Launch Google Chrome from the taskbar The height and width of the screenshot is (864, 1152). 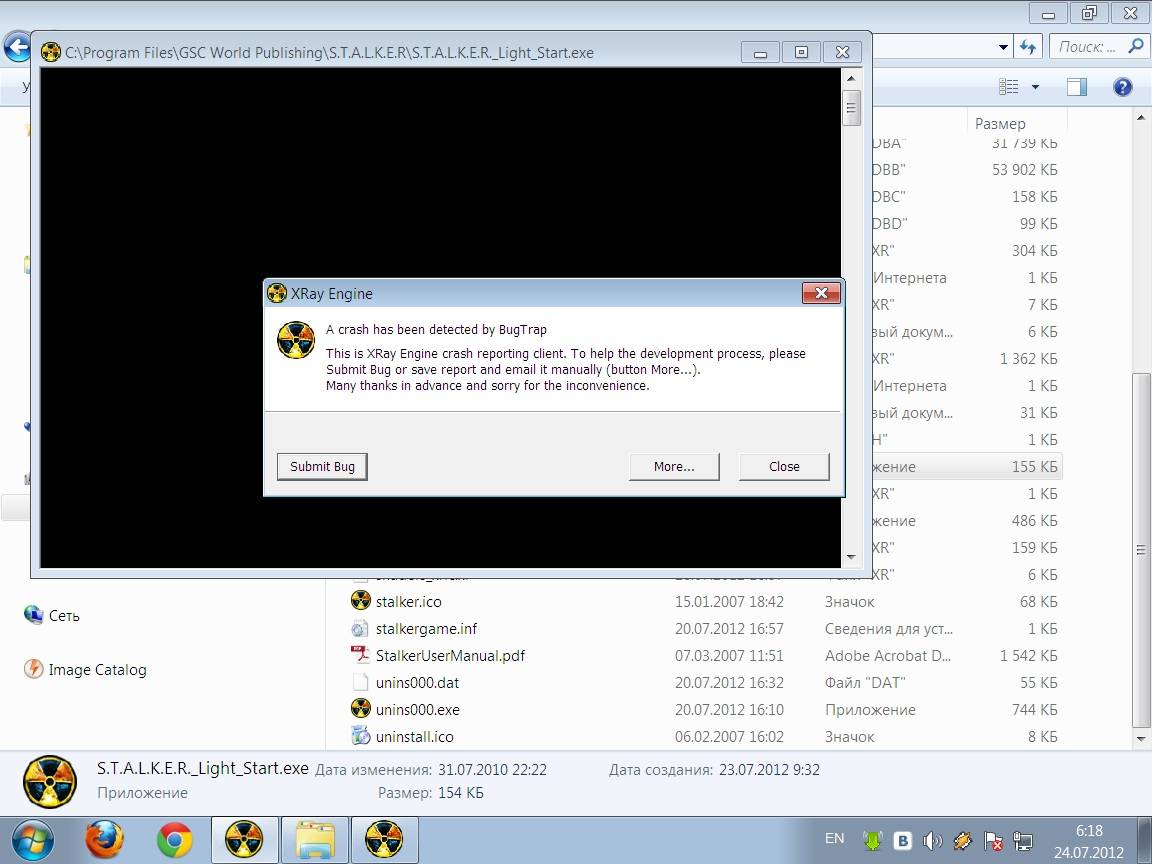pos(175,840)
